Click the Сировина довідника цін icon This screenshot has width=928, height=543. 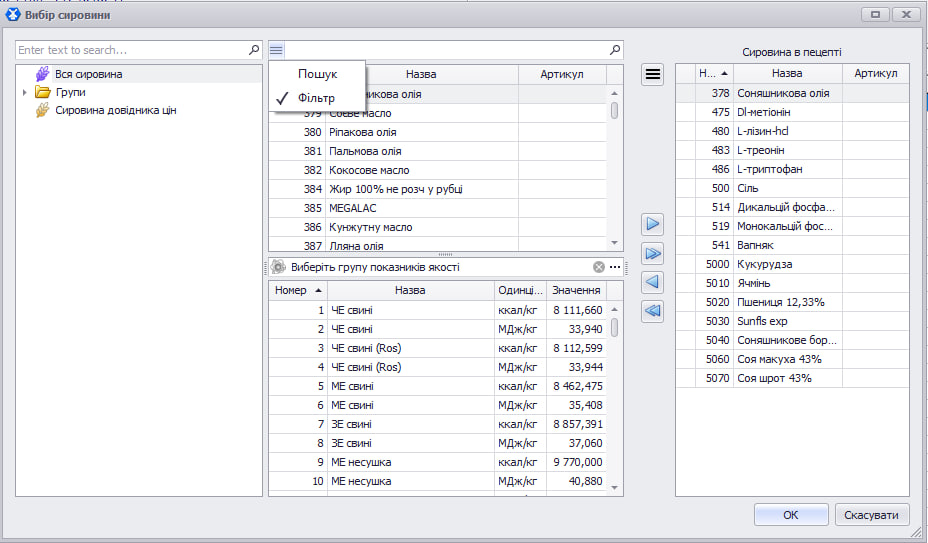tap(43, 110)
